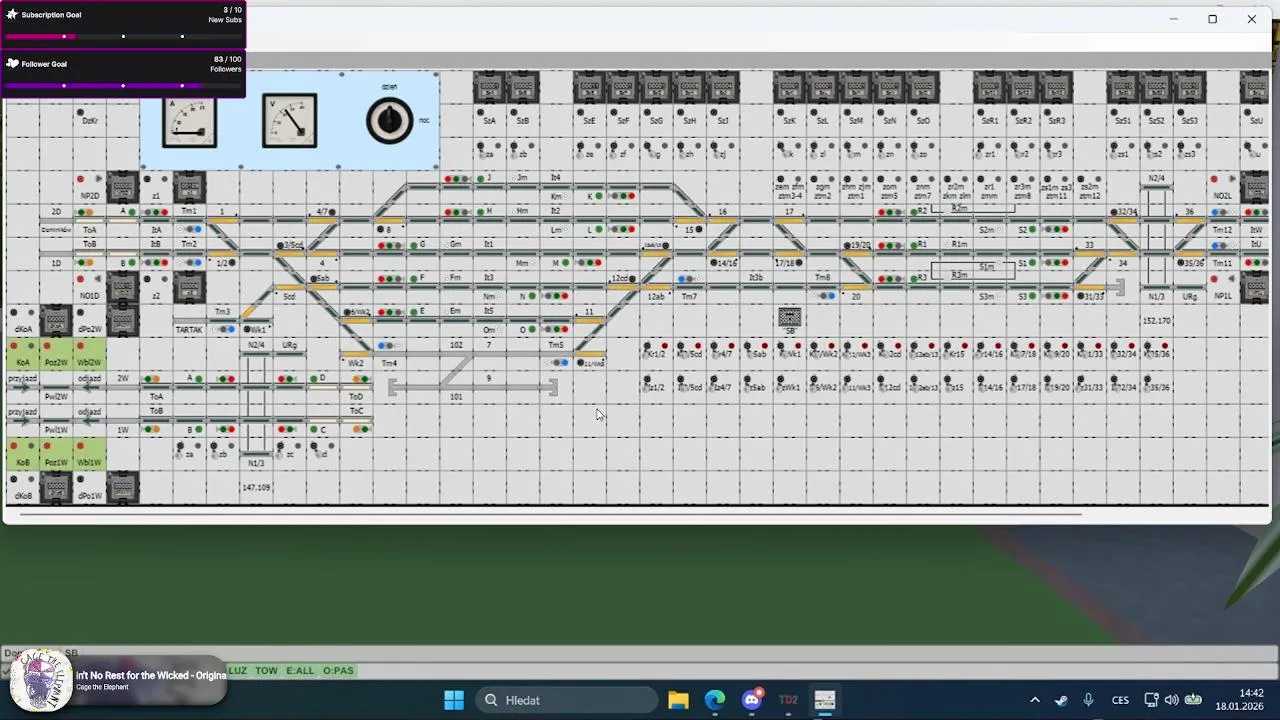Open Microsoft Edge from the taskbar
This screenshot has height=720, width=1280.
[715, 700]
